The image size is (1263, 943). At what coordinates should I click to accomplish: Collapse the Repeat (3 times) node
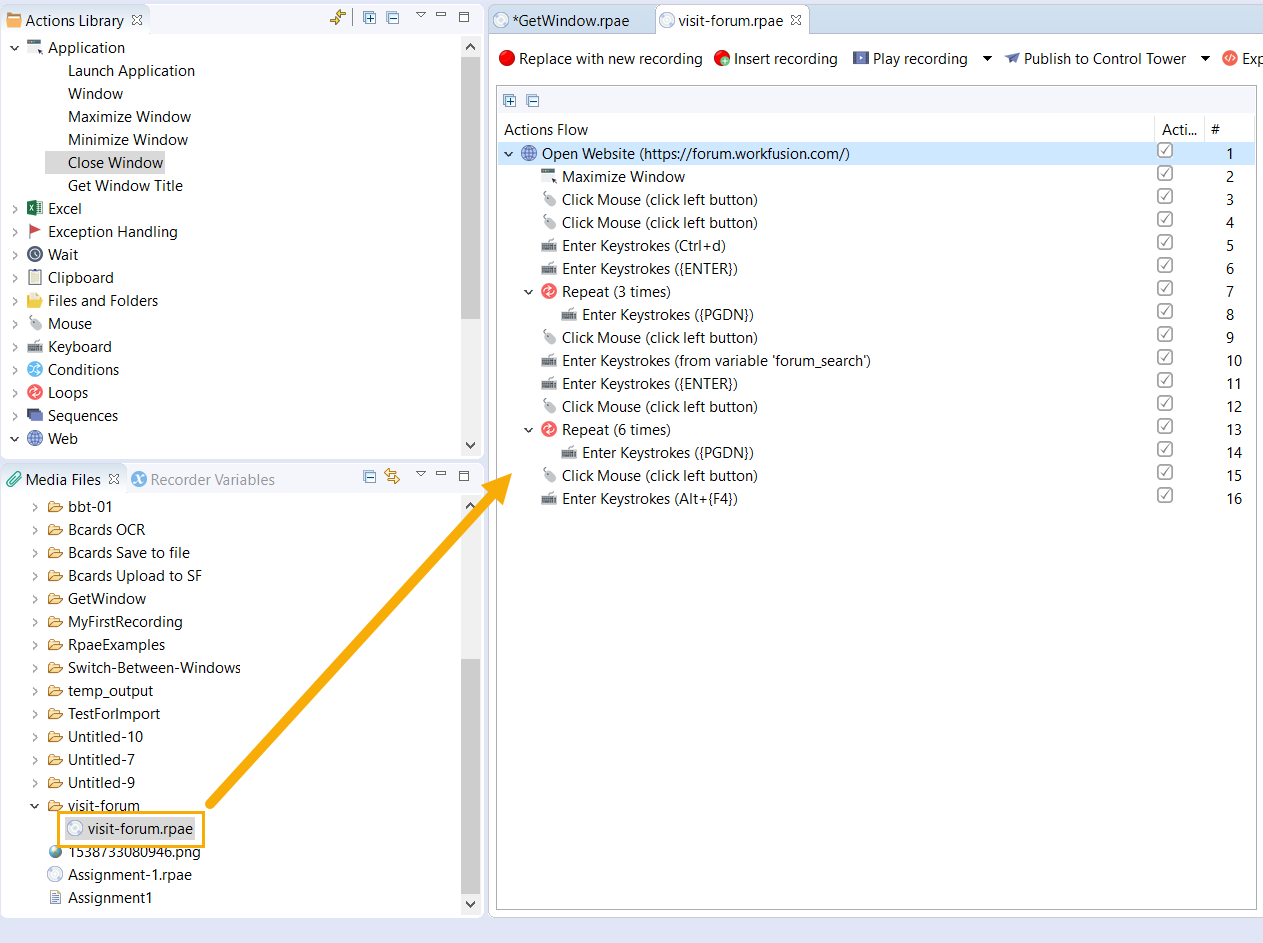coord(529,291)
